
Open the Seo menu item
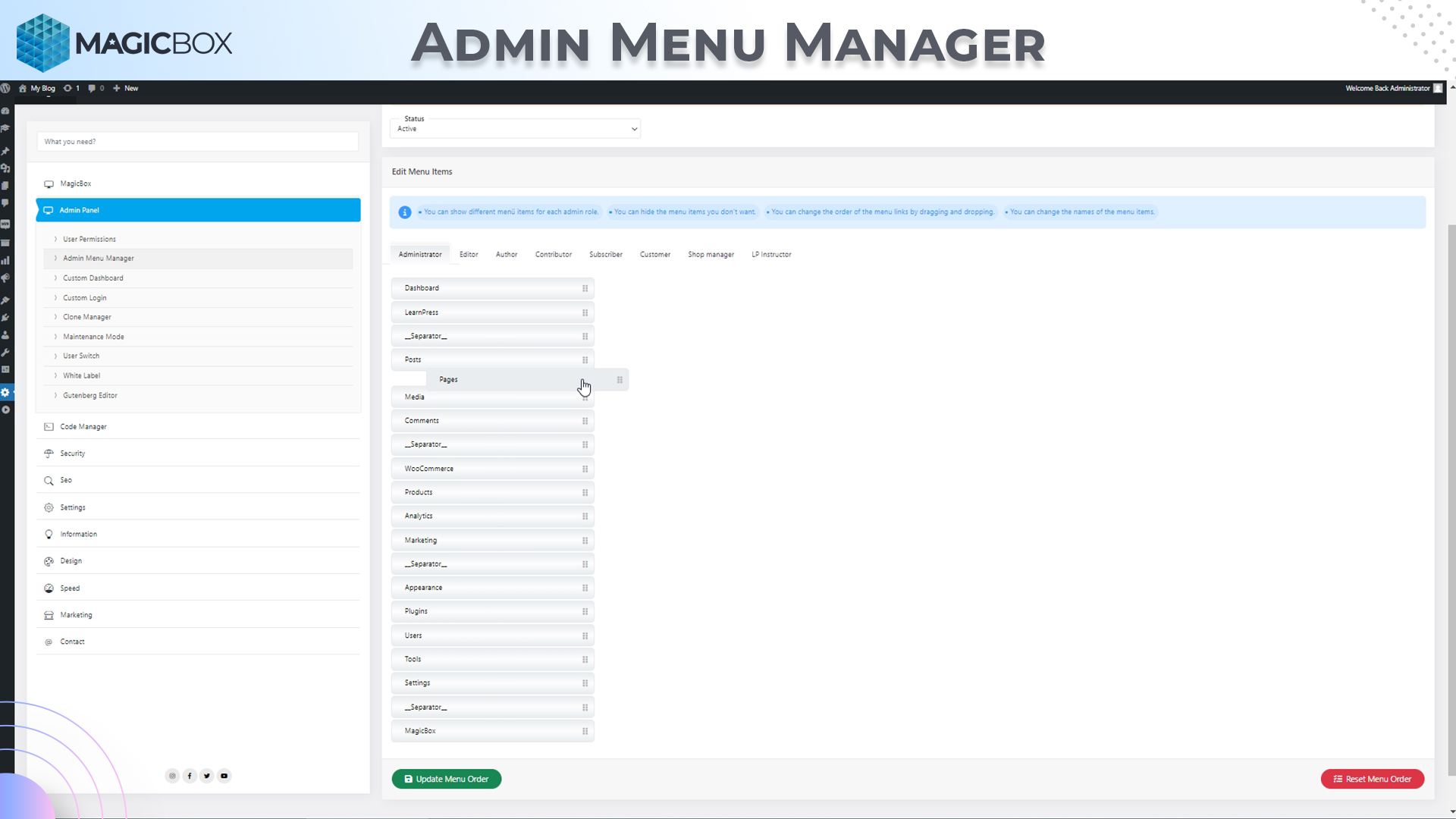point(199,481)
